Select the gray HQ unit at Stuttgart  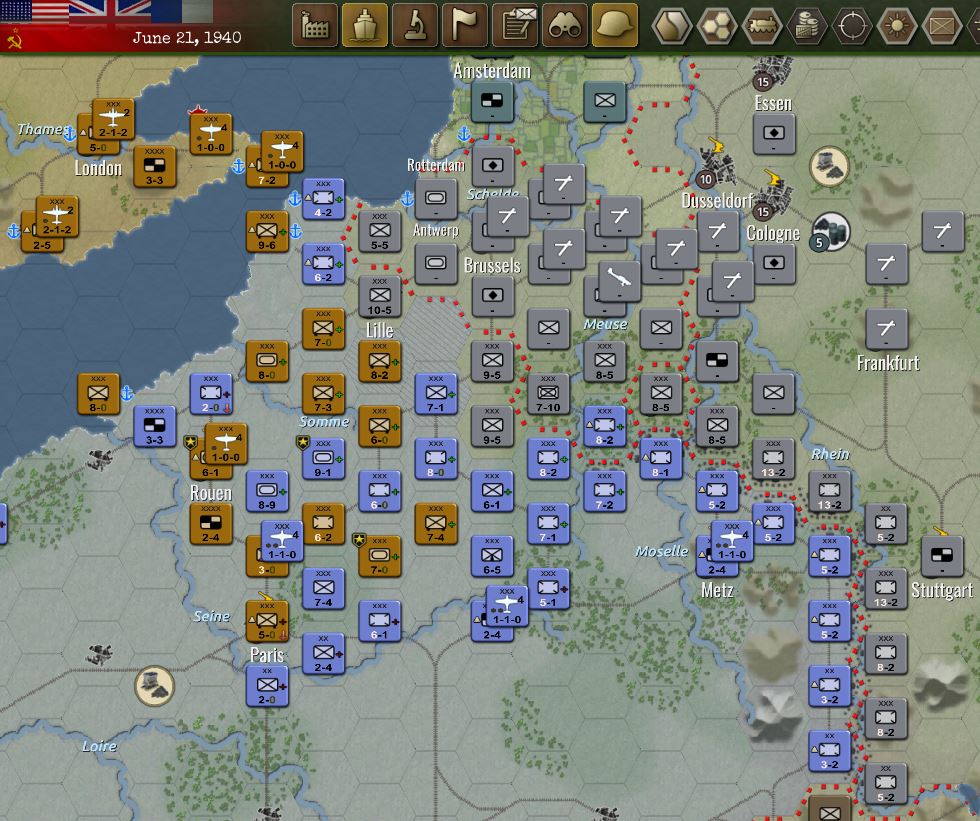click(942, 557)
